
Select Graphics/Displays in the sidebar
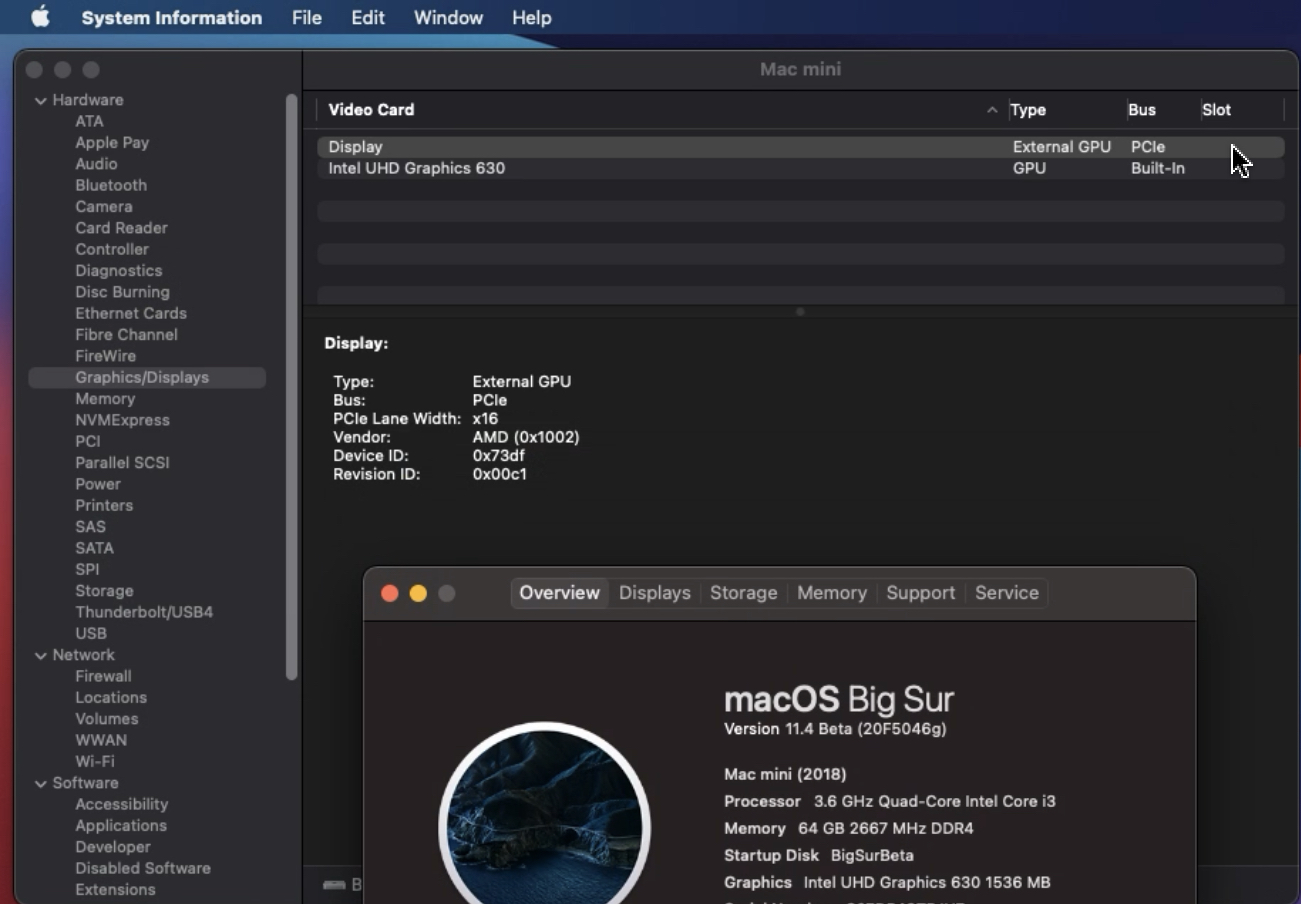147,377
